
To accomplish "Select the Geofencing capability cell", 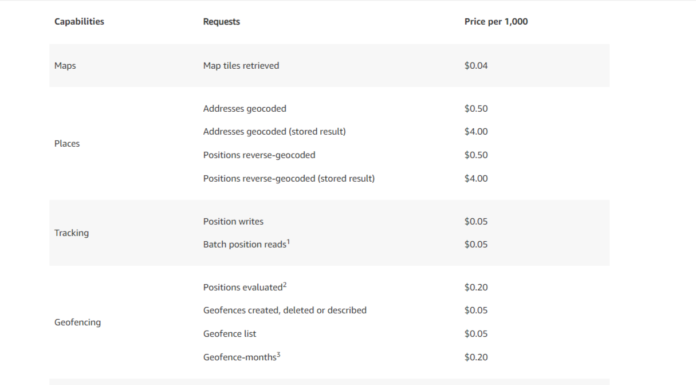I will coord(78,322).
